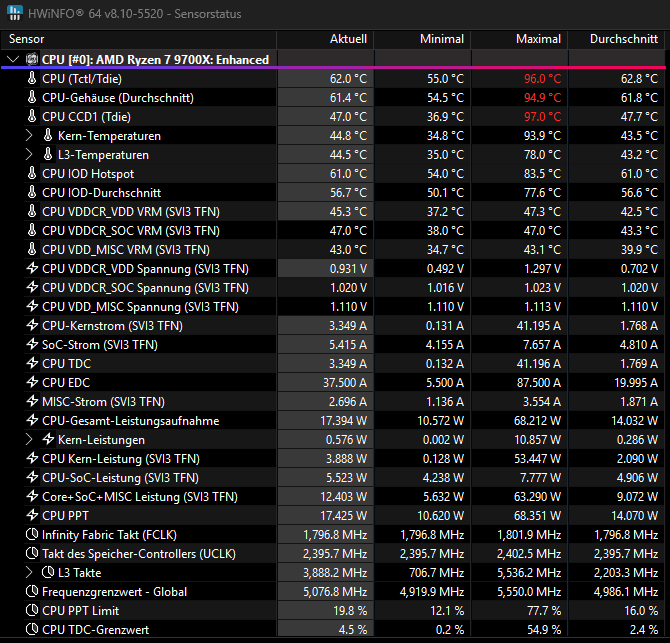Click clock icon of Frequenzgrenzwert - Global
The image size is (670, 643).
(x=32, y=591)
